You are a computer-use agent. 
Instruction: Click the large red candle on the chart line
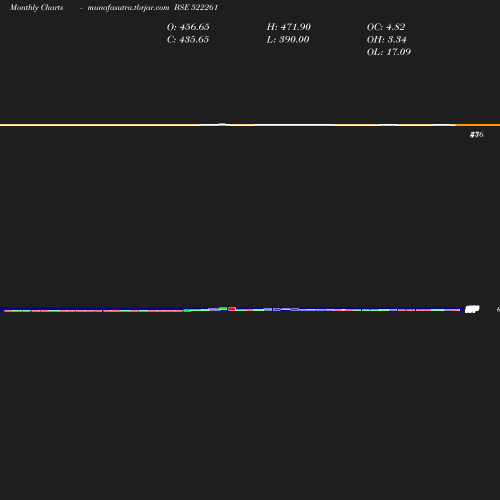pos(232,309)
